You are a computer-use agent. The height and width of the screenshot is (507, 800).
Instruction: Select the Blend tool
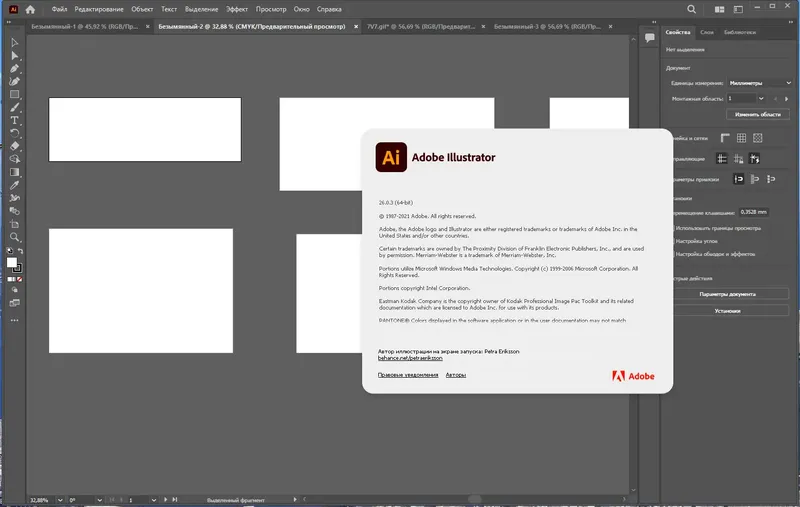coord(14,211)
